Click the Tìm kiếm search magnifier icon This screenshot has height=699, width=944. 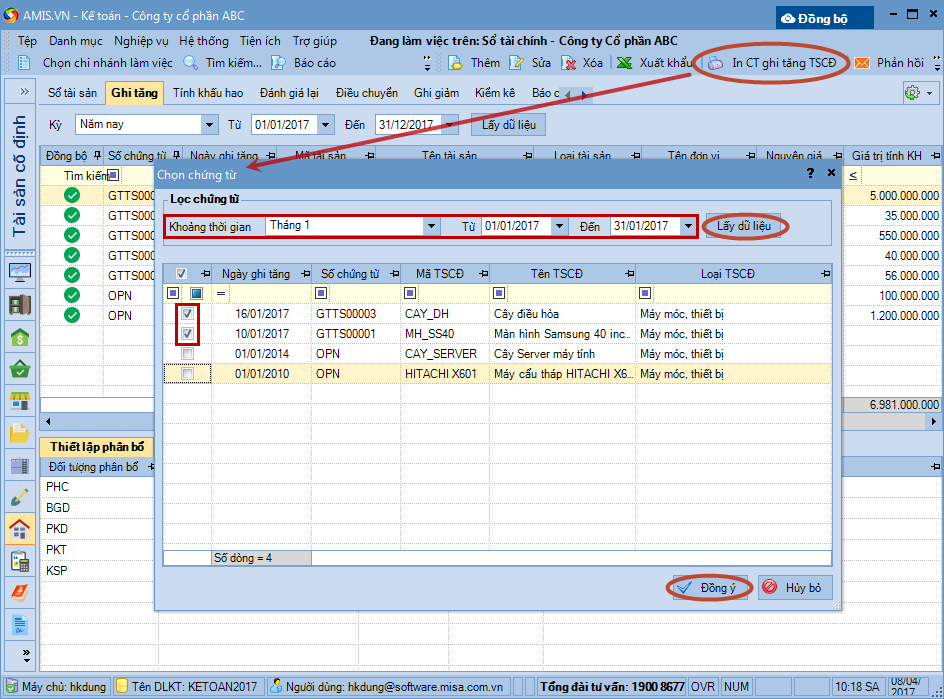(190, 63)
